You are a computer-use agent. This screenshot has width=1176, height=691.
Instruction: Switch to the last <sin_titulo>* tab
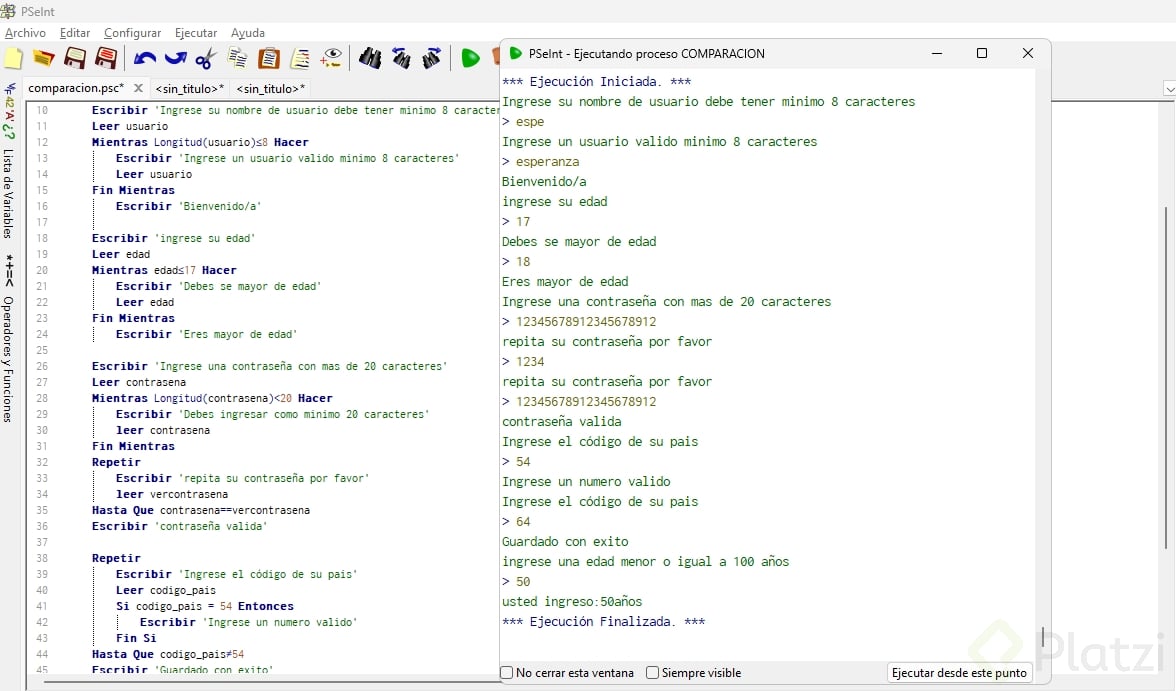[x=271, y=89]
